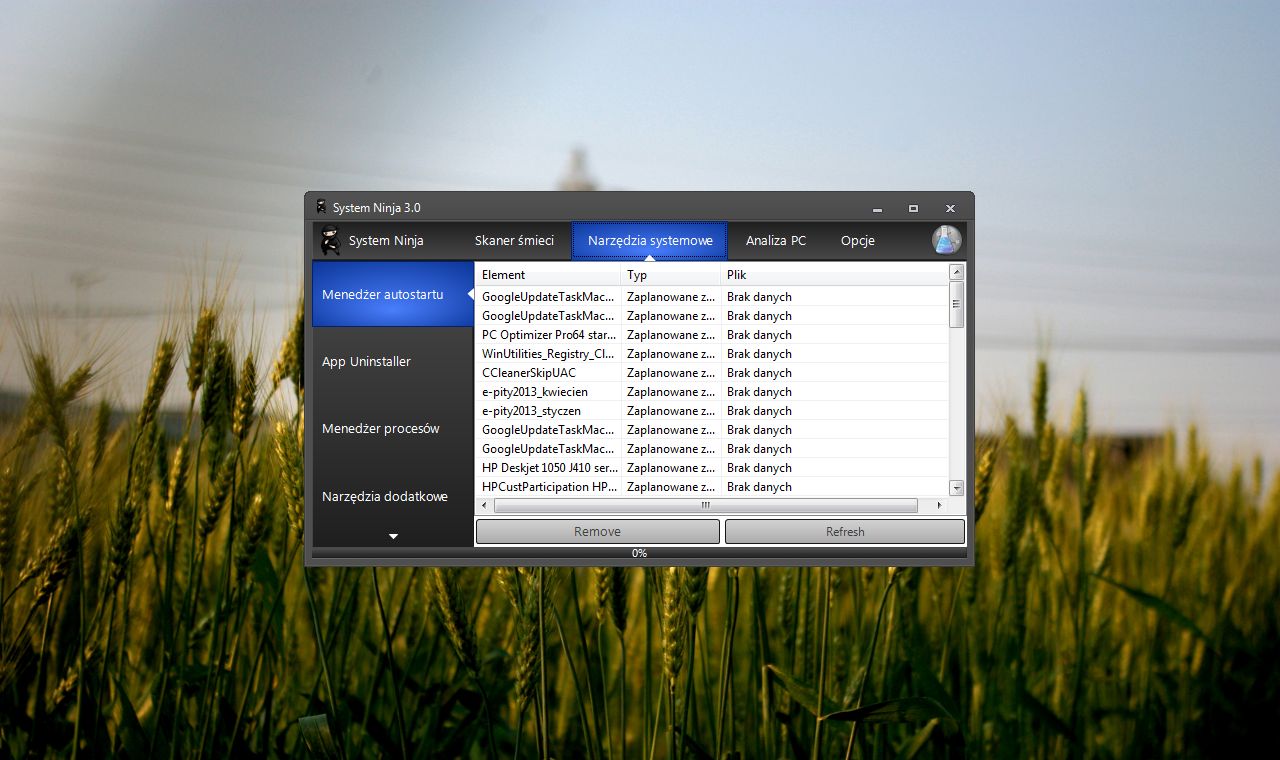Click the horizontal scrollbar thumb
The height and width of the screenshot is (760, 1280).
coord(705,506)
